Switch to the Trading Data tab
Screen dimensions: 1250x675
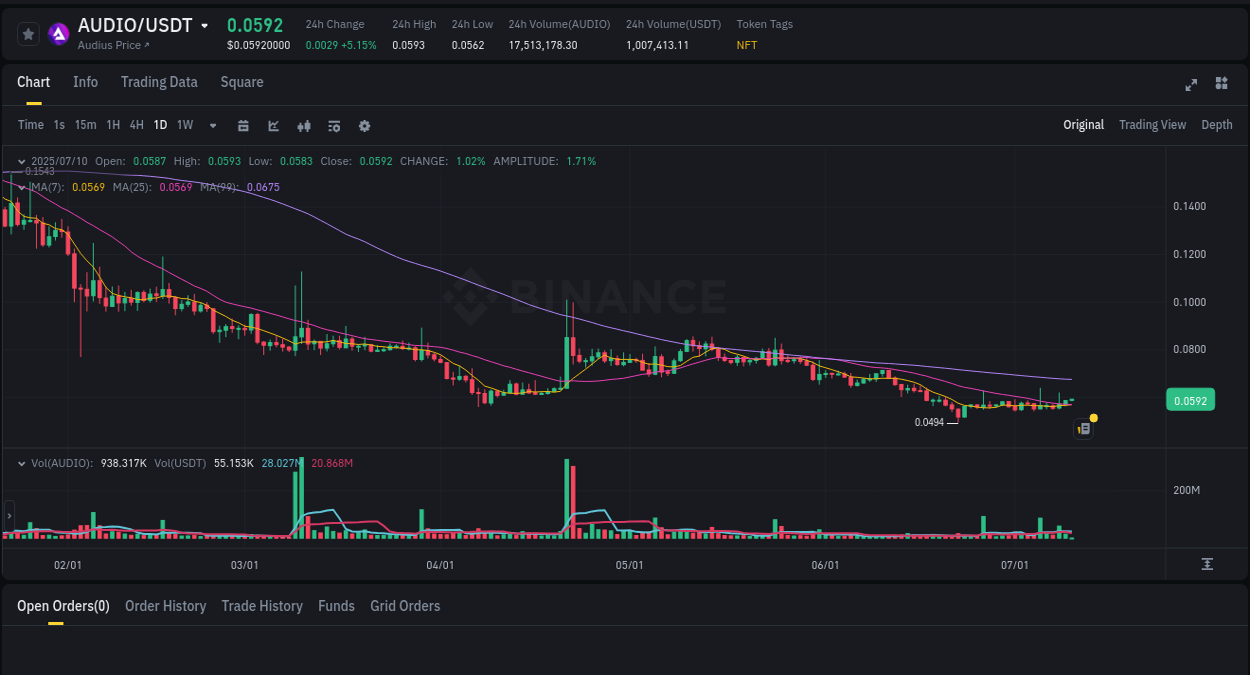pyautogui.click(x=159, y=82)
